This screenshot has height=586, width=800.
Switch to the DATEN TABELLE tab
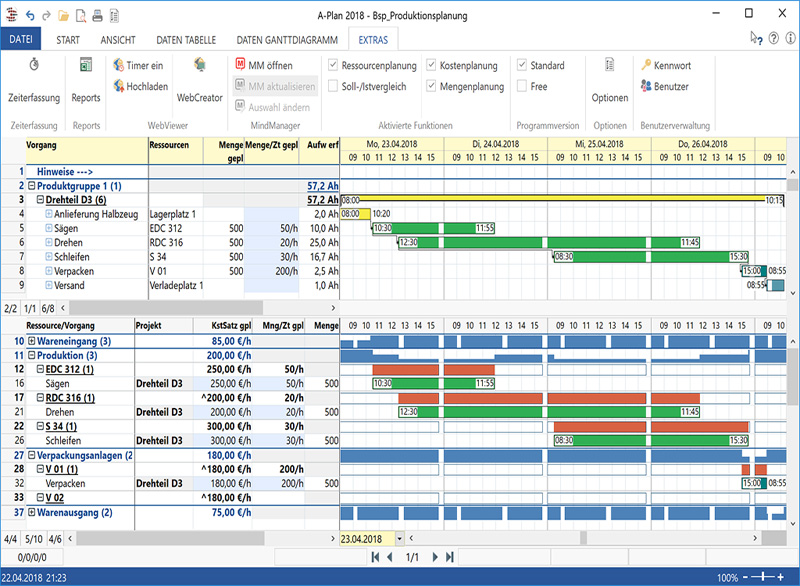click(x=186, y=40)
